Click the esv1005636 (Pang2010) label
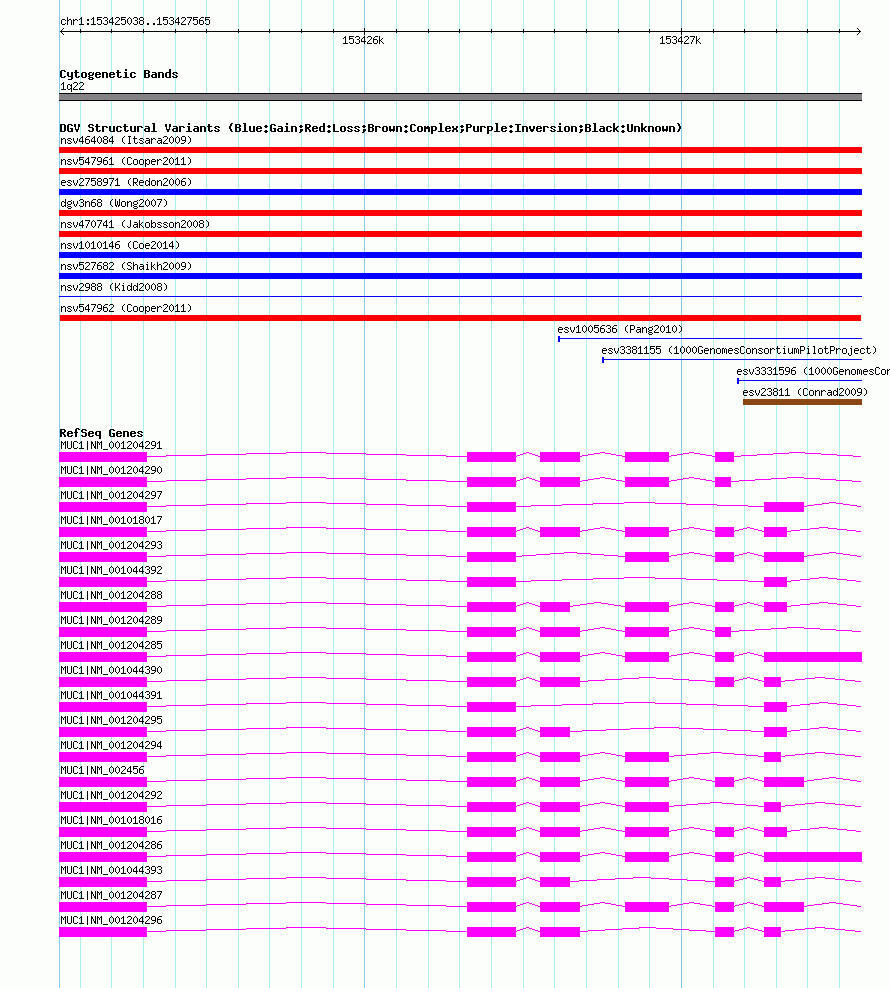Image resolution: width=890 pixels, height=988 pixels. [620, 329]
